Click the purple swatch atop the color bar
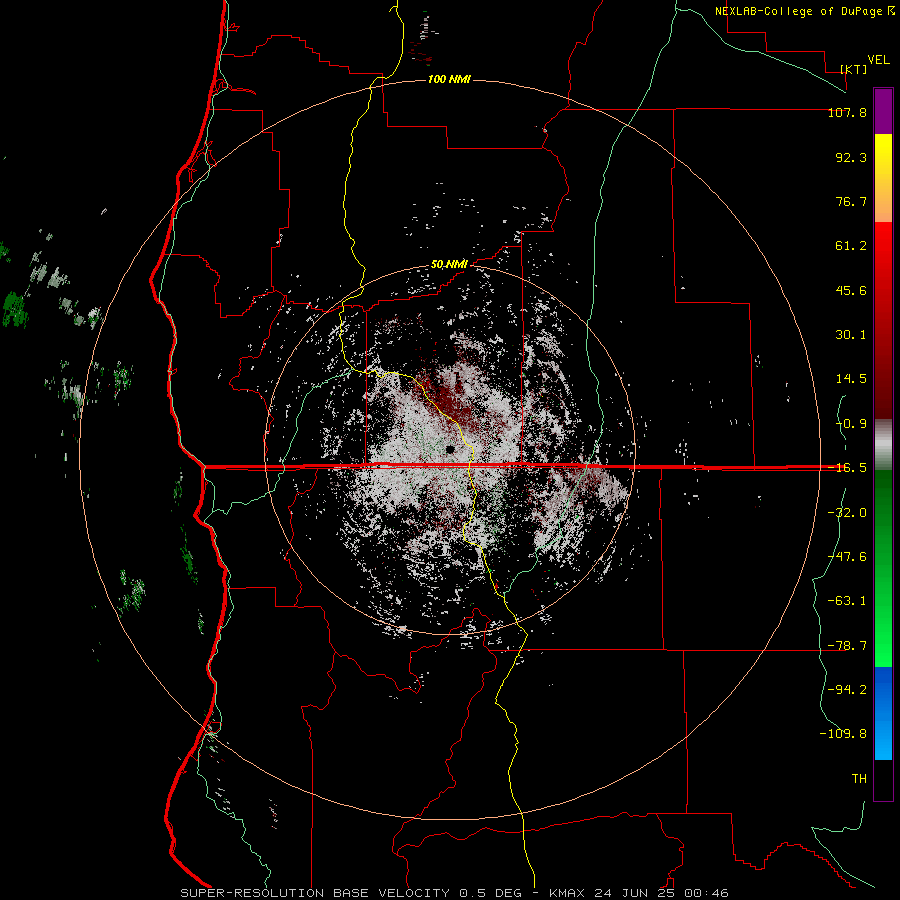Screen dimensions: 900x900 coord(883,111)
